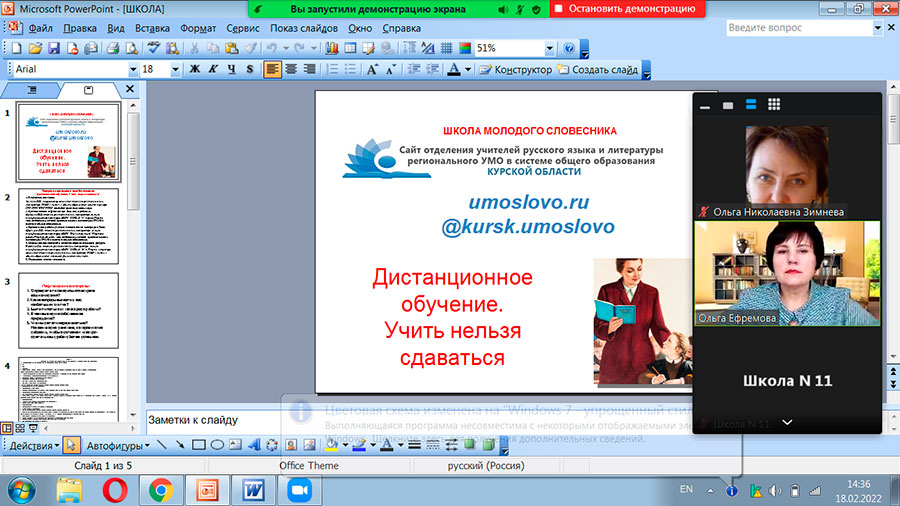
Task: Align text to the left
Action: tap(273, 69)
